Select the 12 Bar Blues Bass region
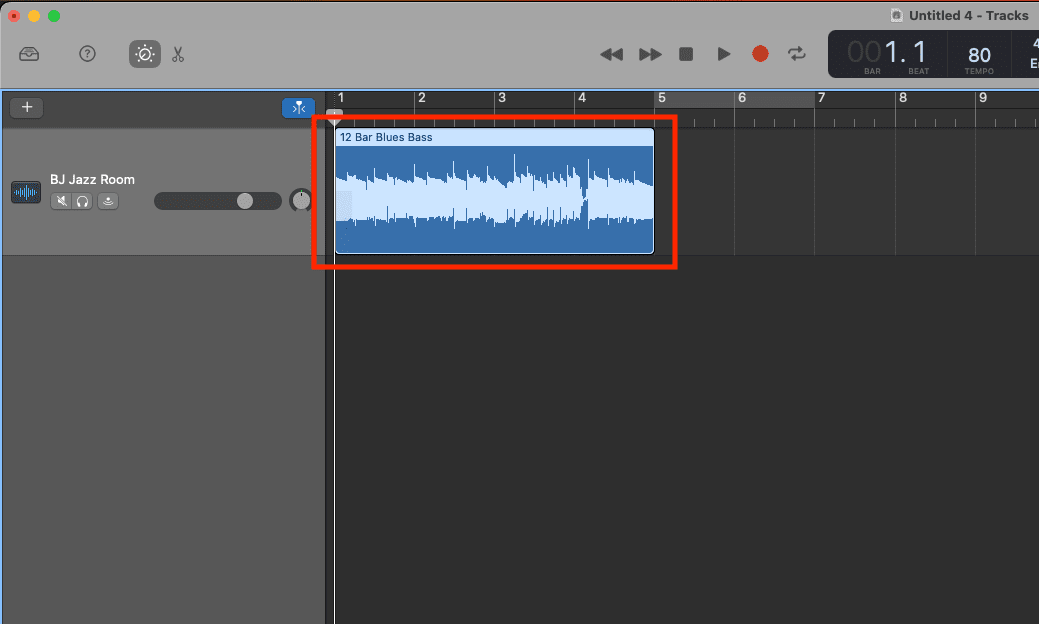Viewport: 1039px width, 624px height. [x=494, y=191]
